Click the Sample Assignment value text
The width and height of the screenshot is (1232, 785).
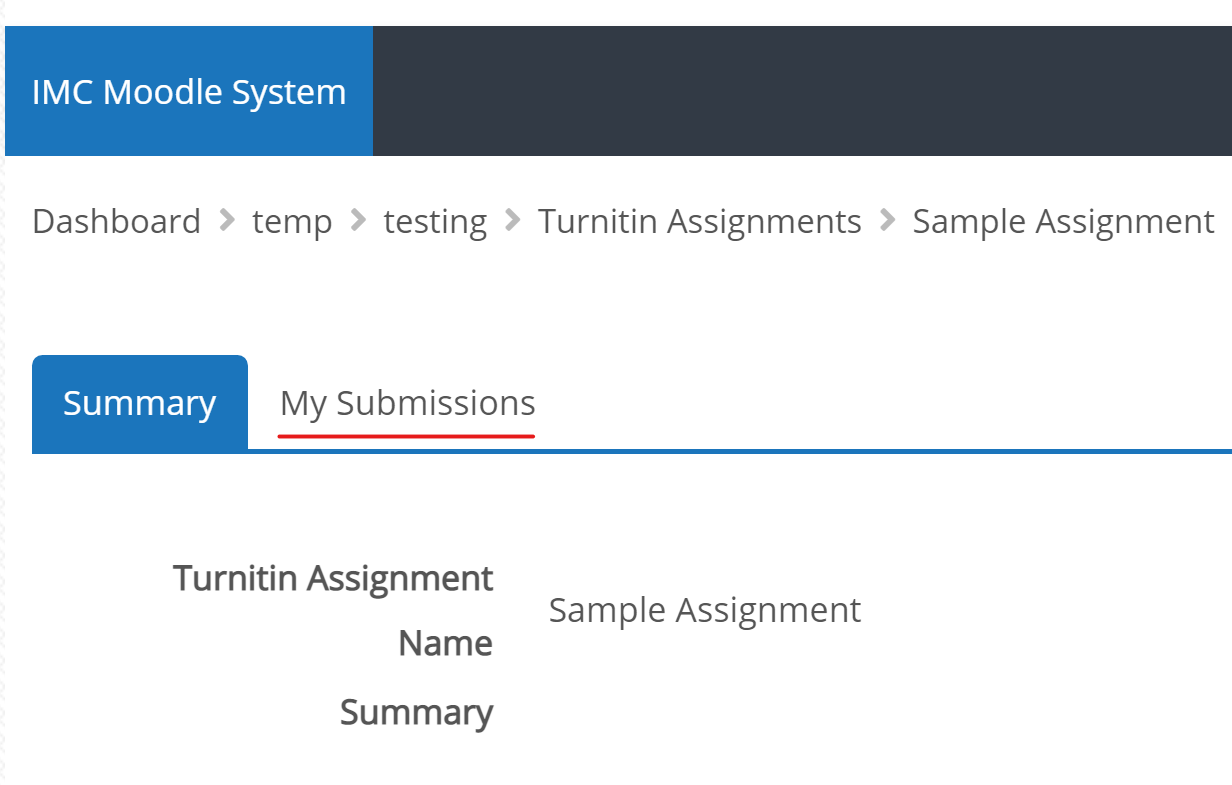pos(705,609)
